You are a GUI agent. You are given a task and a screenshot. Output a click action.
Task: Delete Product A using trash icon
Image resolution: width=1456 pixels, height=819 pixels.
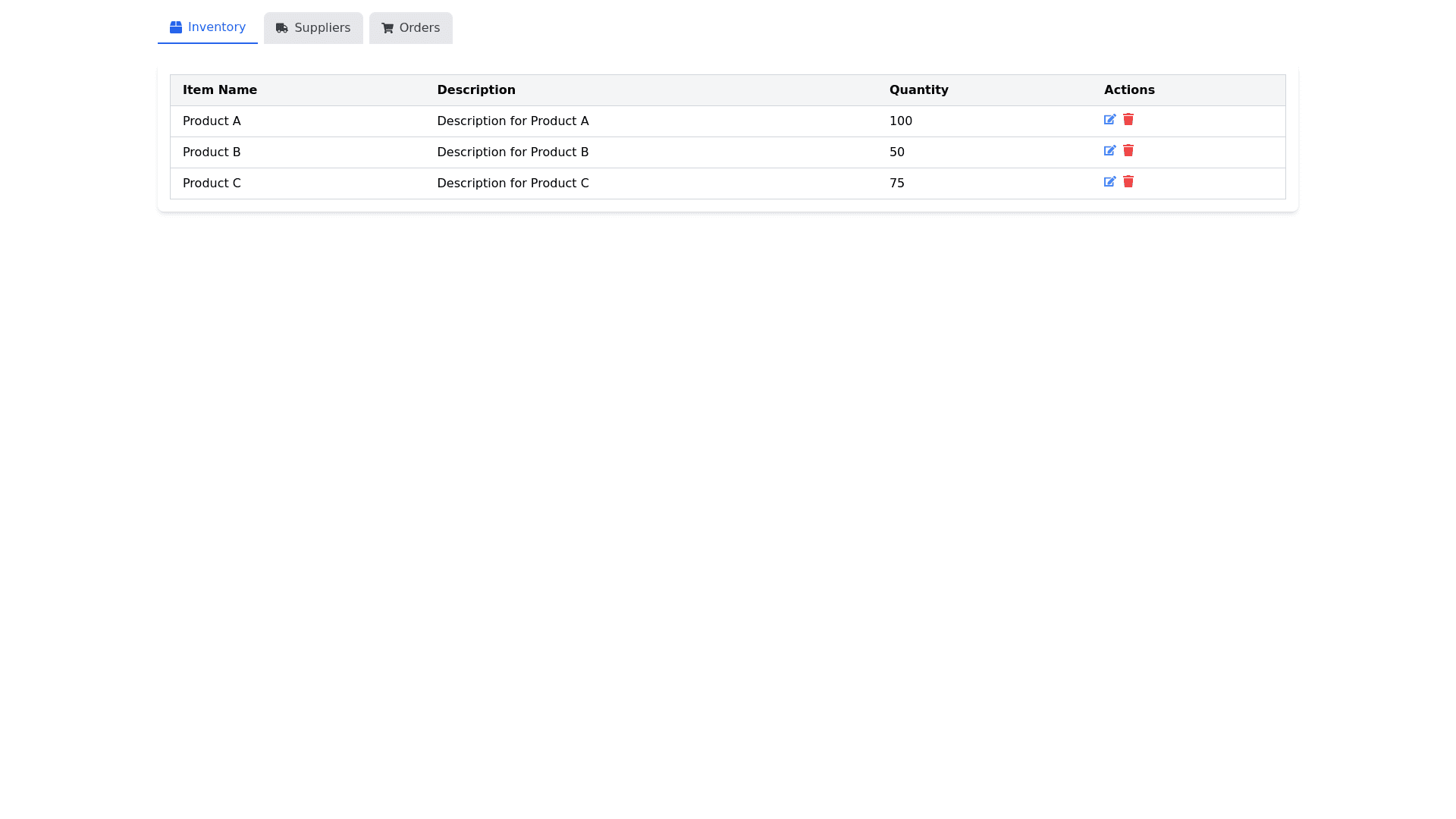tap(1128, 120)
